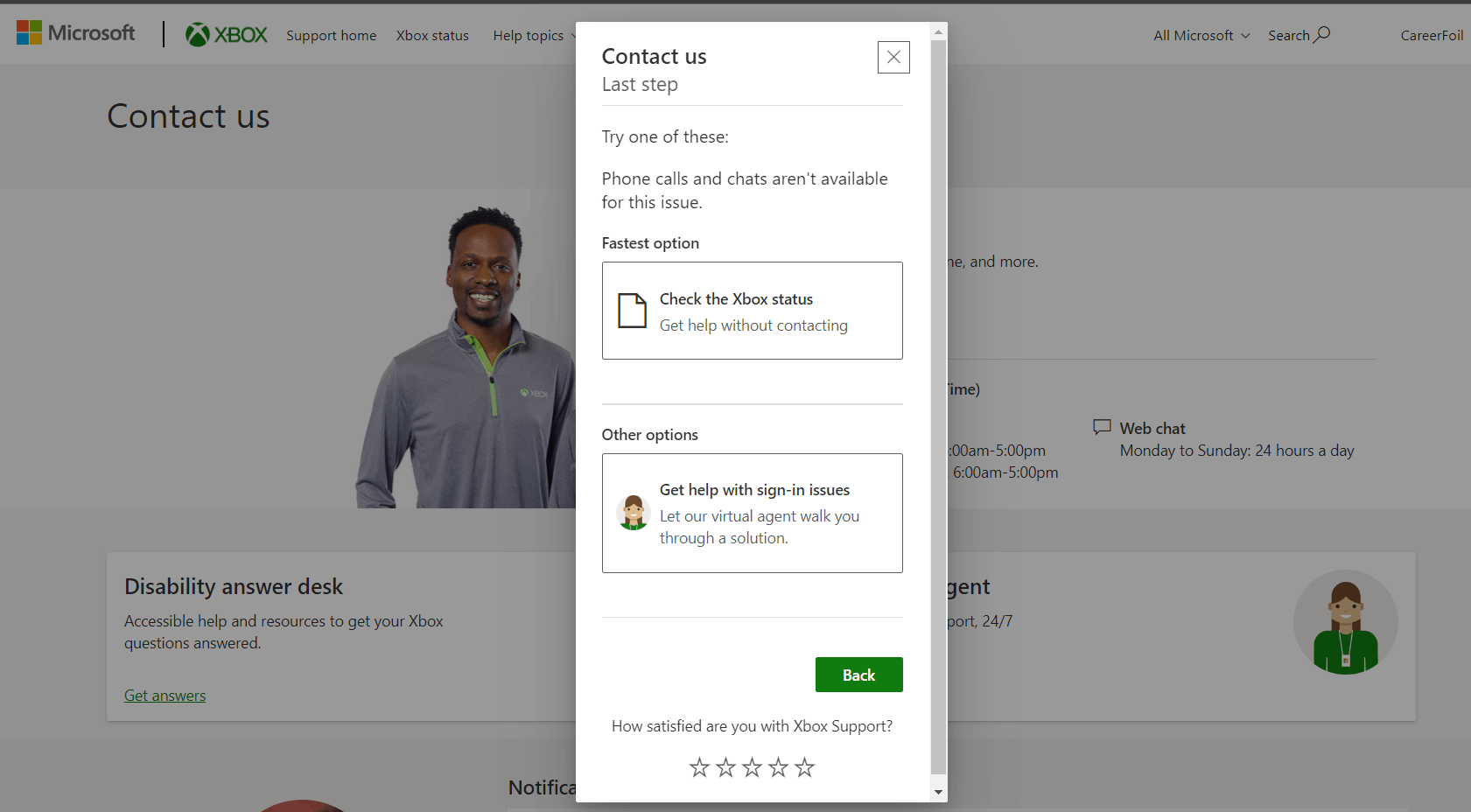Rate Xbox Support four stars
This screenshot has height=812, width=1471.
778,767
